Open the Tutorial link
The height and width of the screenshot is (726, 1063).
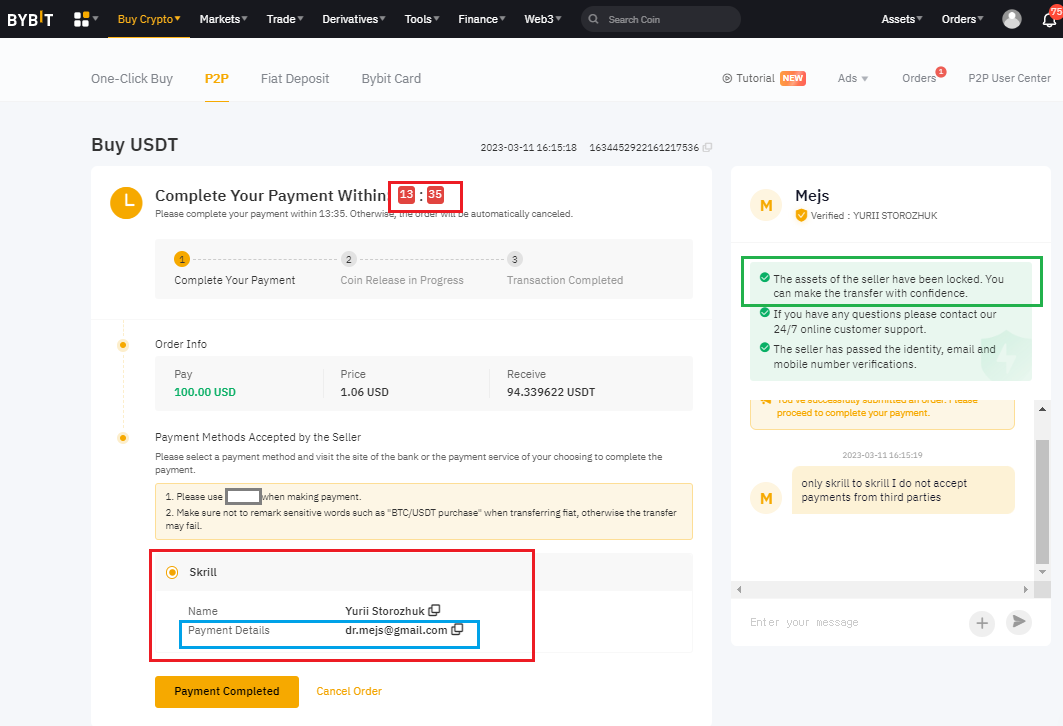(x=755, y=78)
